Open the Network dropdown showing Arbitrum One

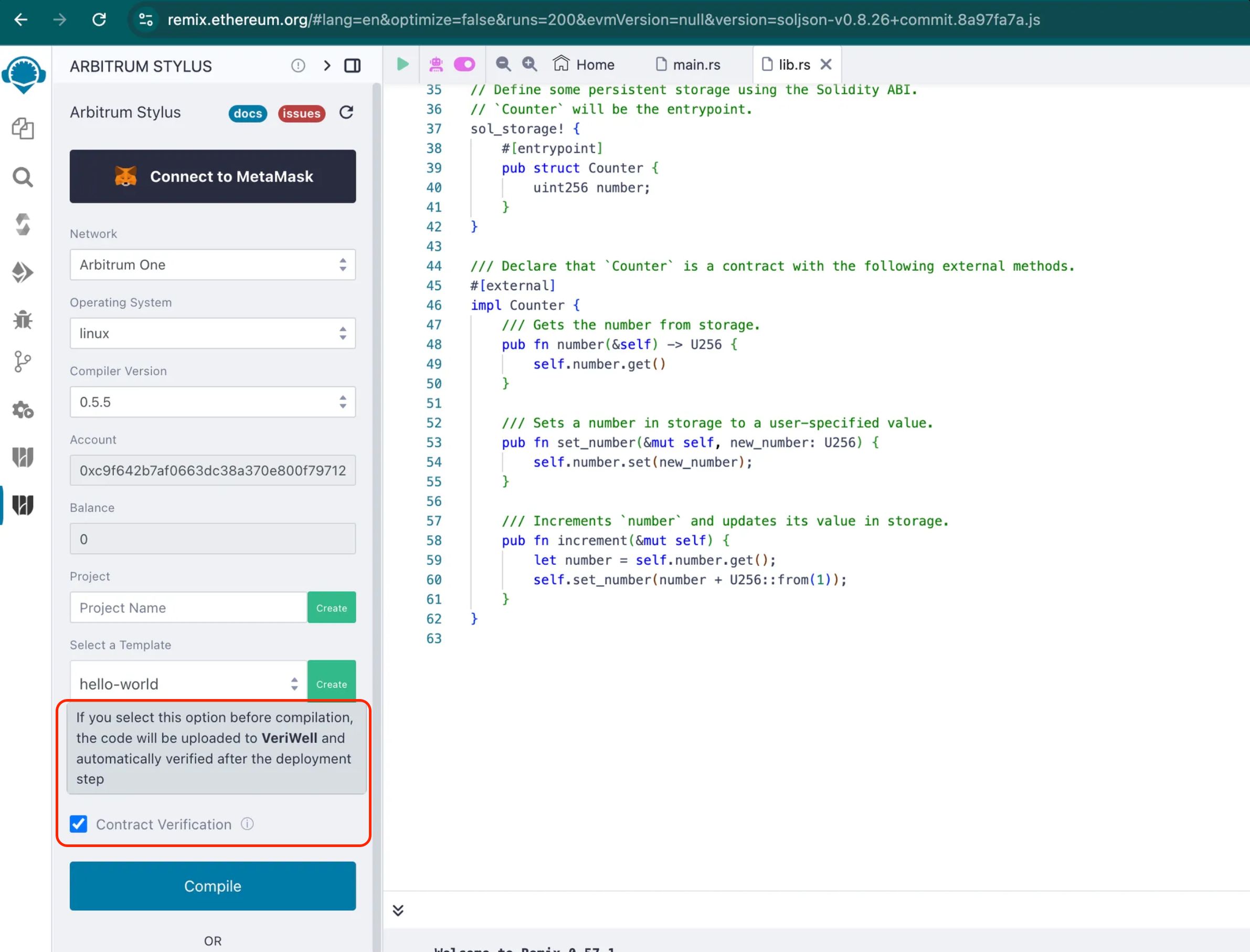click(213, 265)
